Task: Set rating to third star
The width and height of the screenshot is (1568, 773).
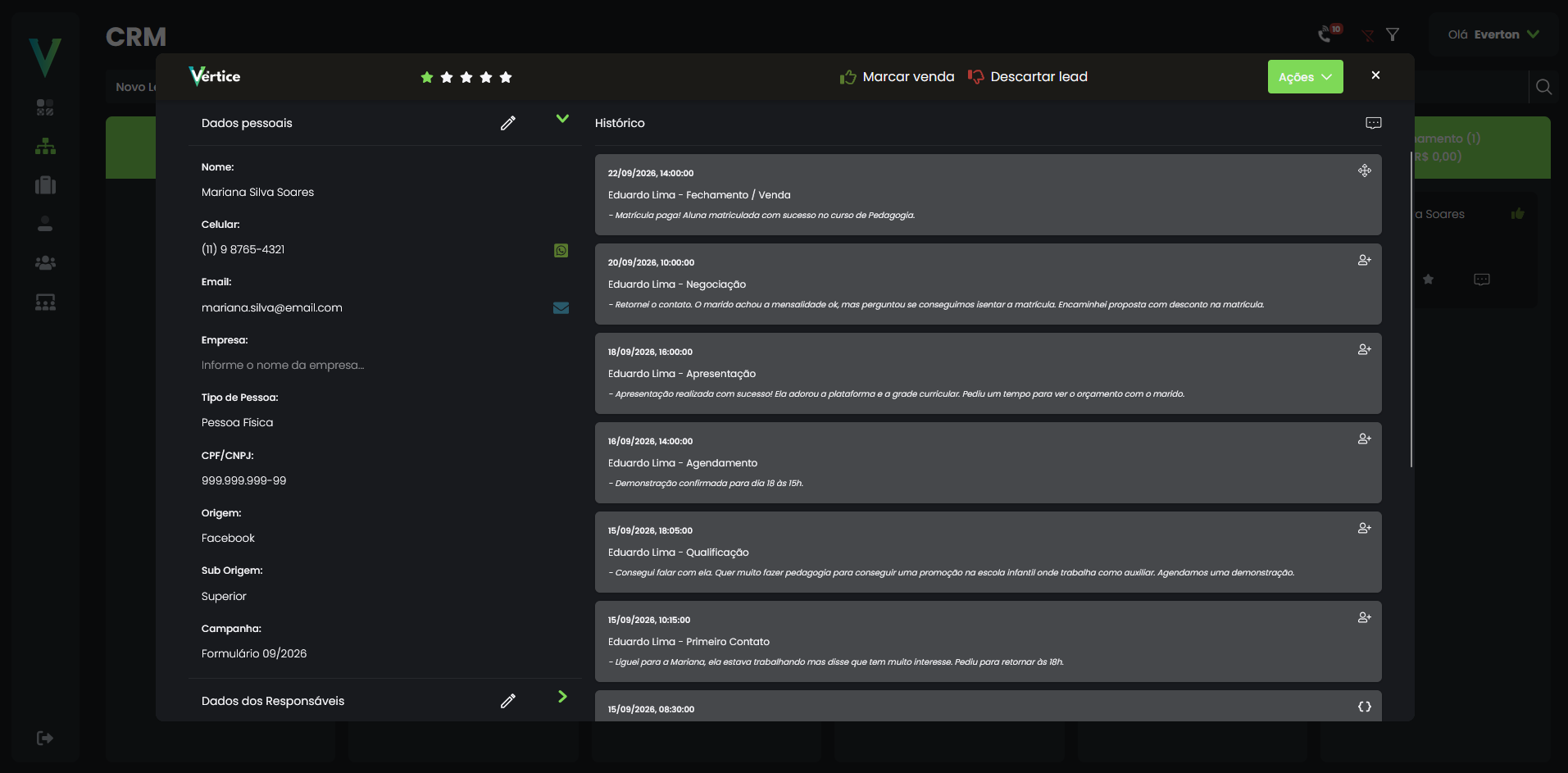Action: (466, 77)
